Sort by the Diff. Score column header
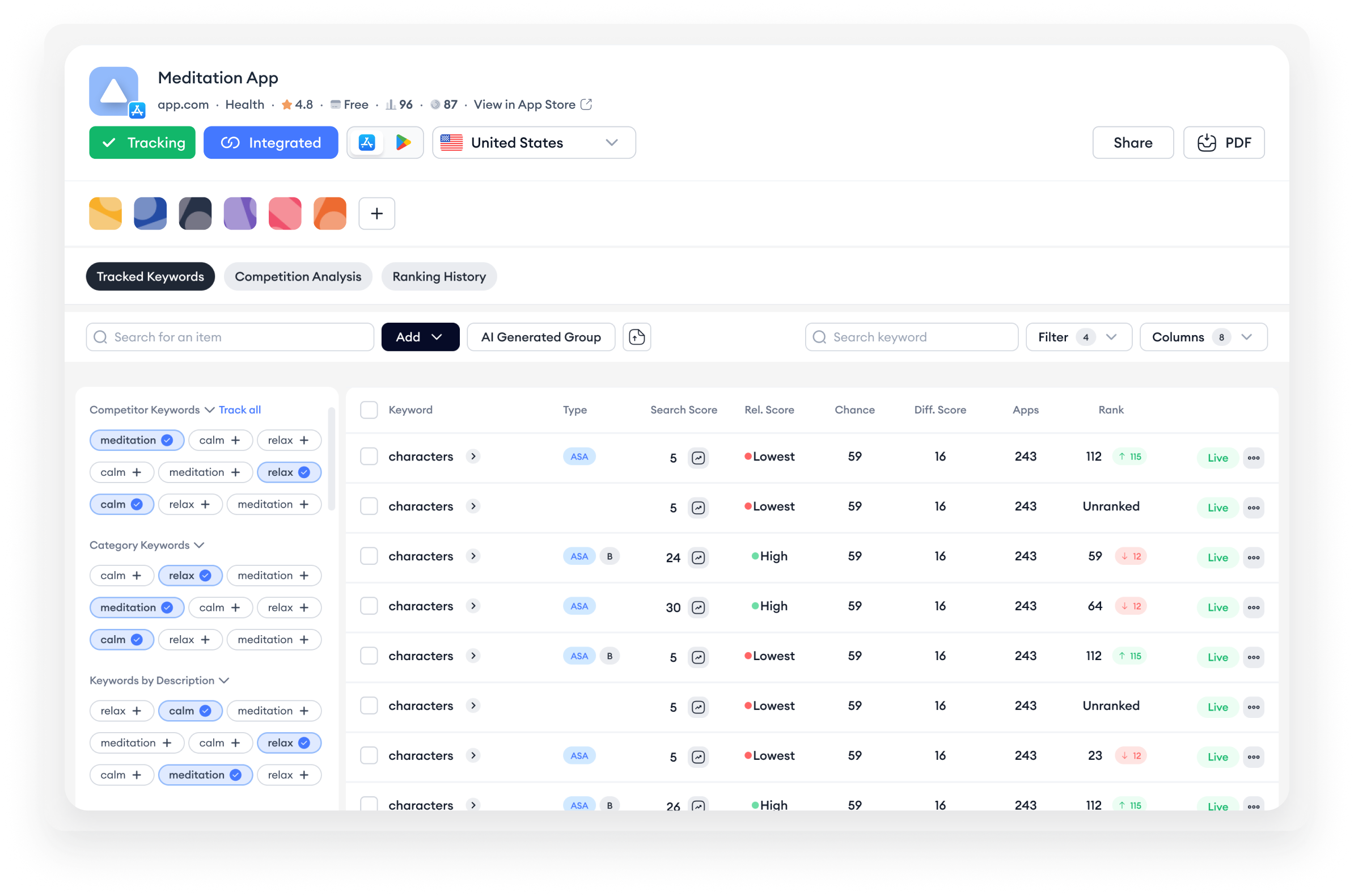Screen dimensions: 1354x896 pyautogui.click(x=940, y=410)
